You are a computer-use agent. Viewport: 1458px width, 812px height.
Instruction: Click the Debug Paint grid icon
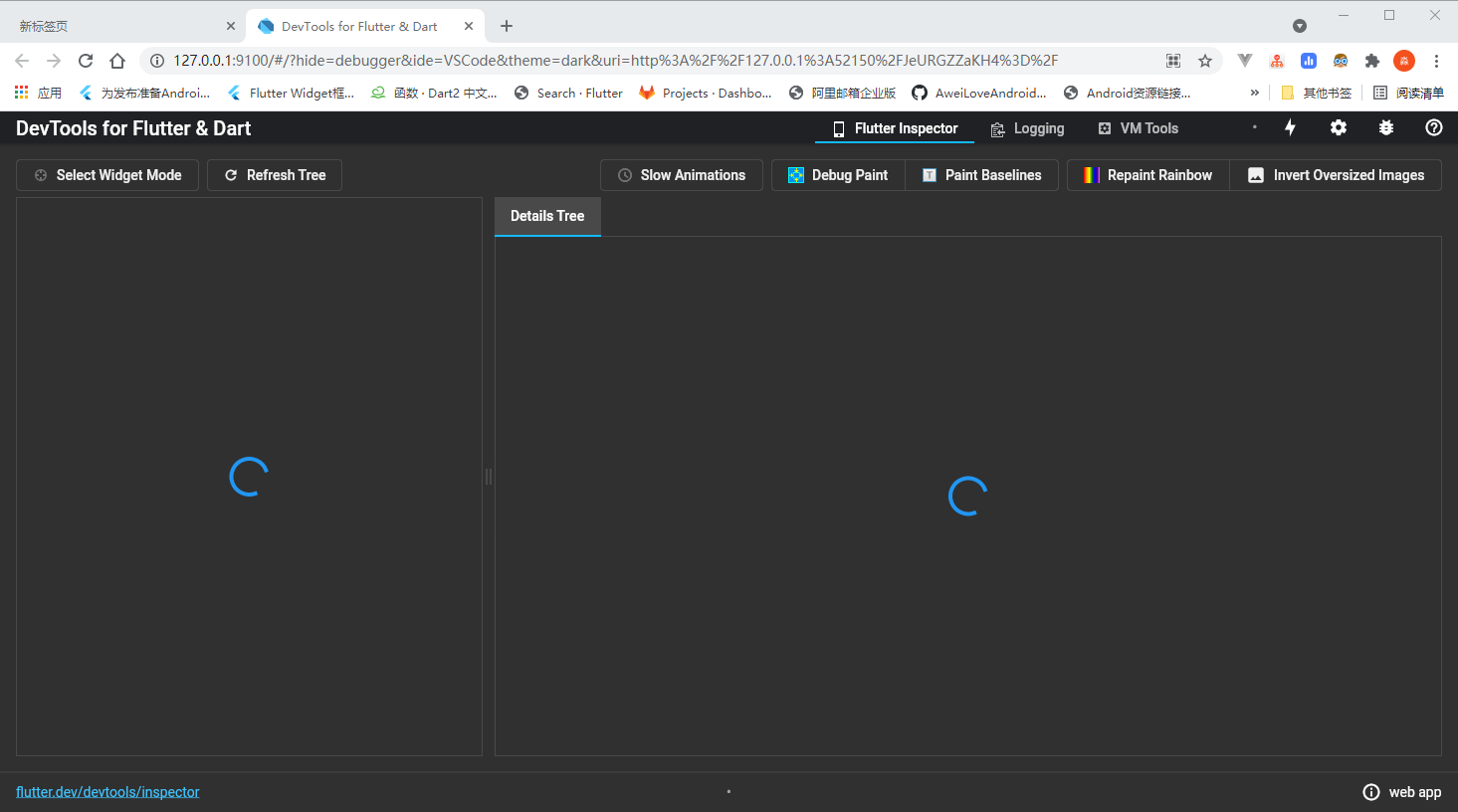point(796,174)
